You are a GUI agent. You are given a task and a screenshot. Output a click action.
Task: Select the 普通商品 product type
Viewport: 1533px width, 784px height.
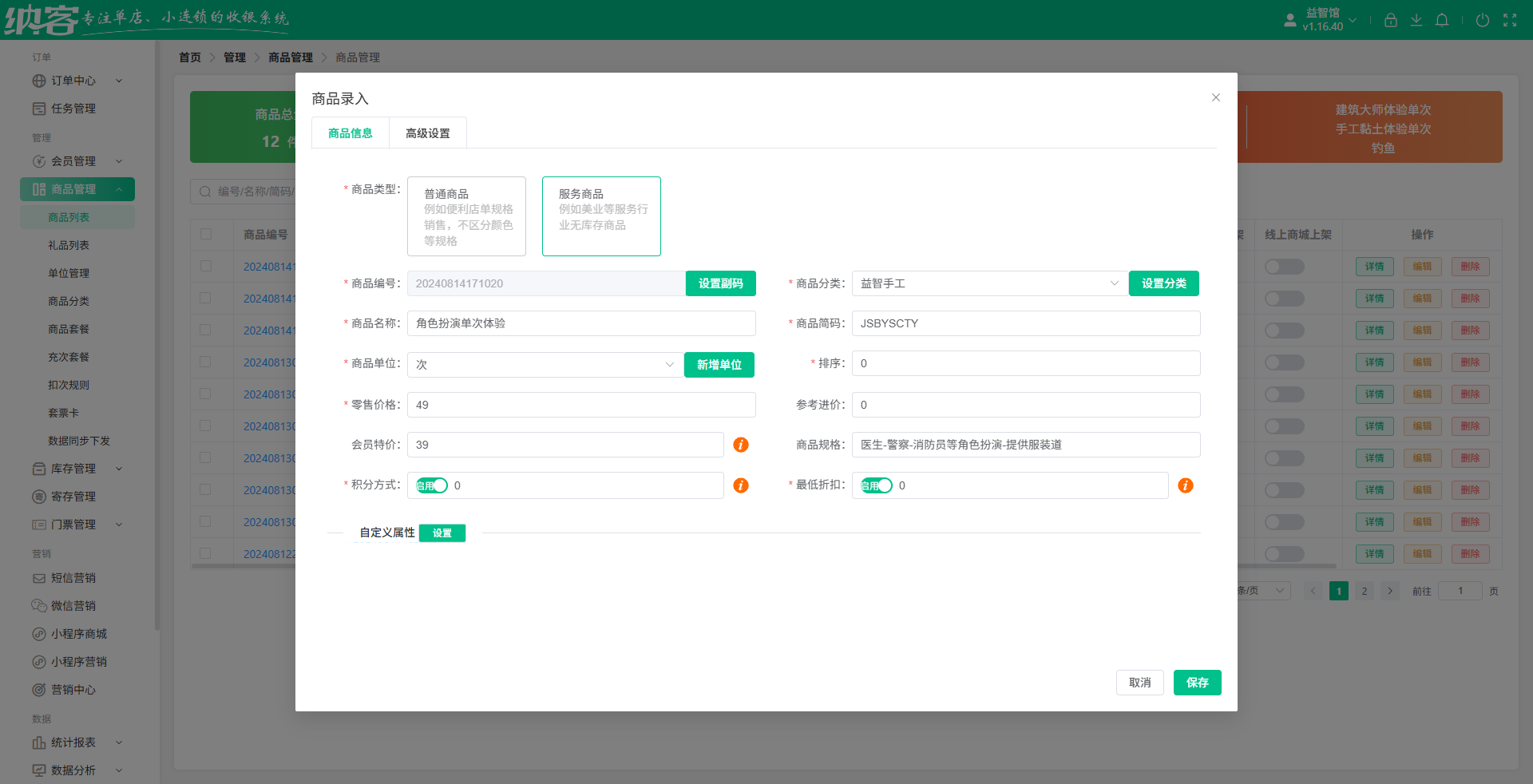466,216
